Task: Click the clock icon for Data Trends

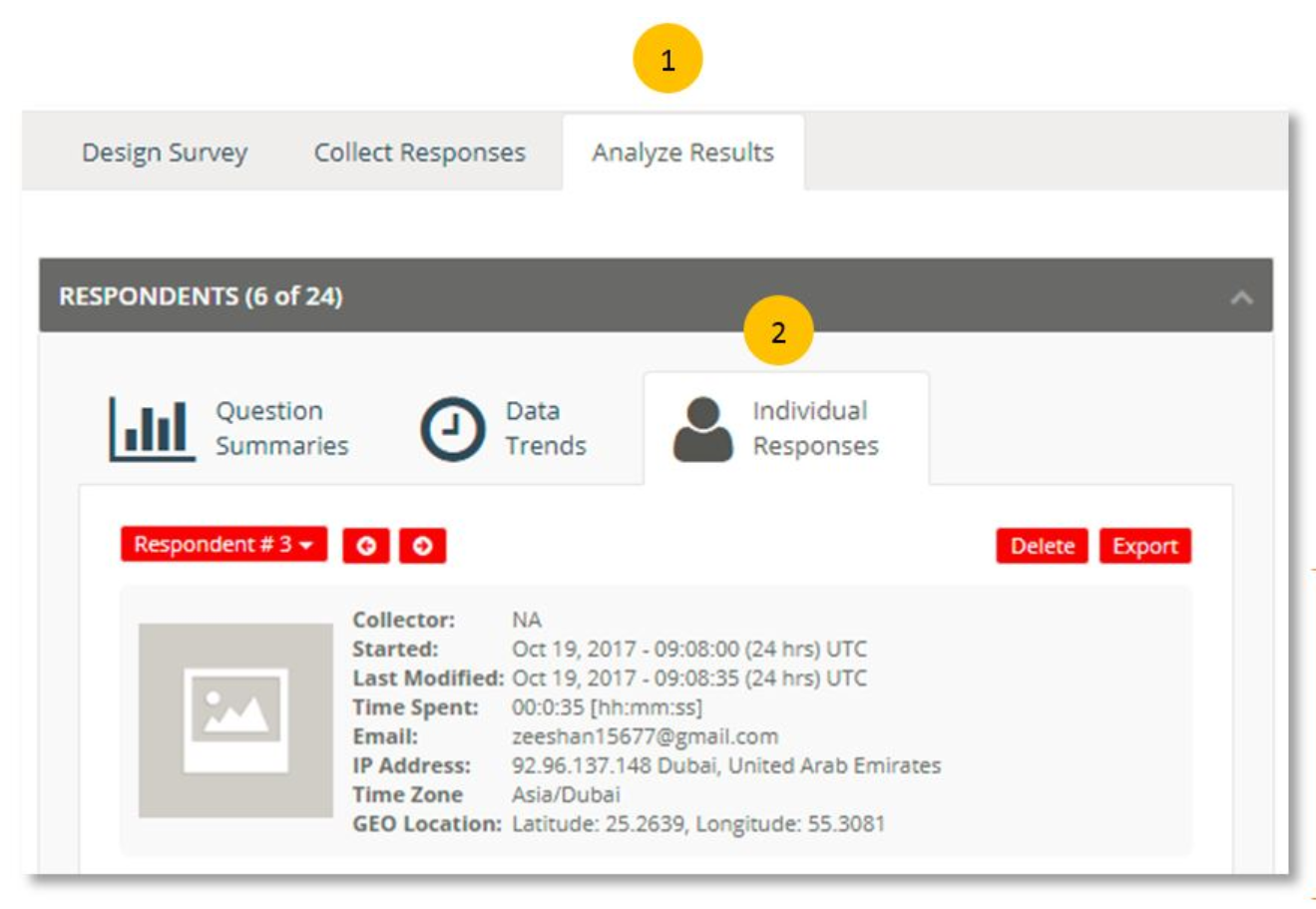Action: pos(452,429)
